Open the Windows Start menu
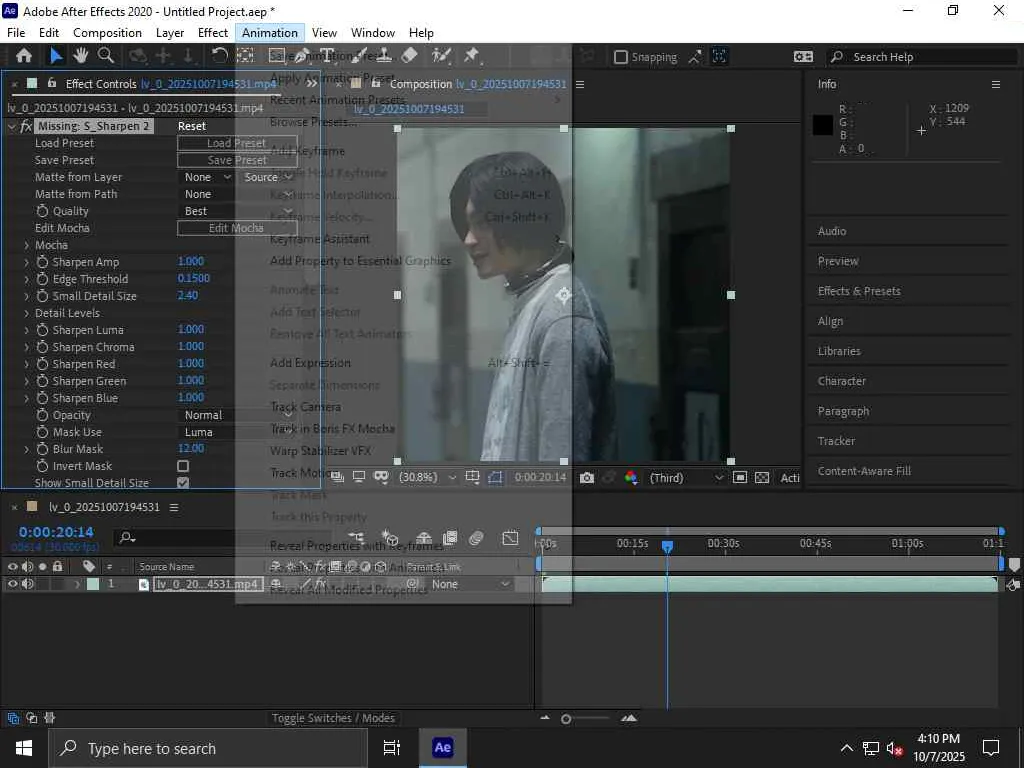This screenshot has width=1024, height=768. 23,748
